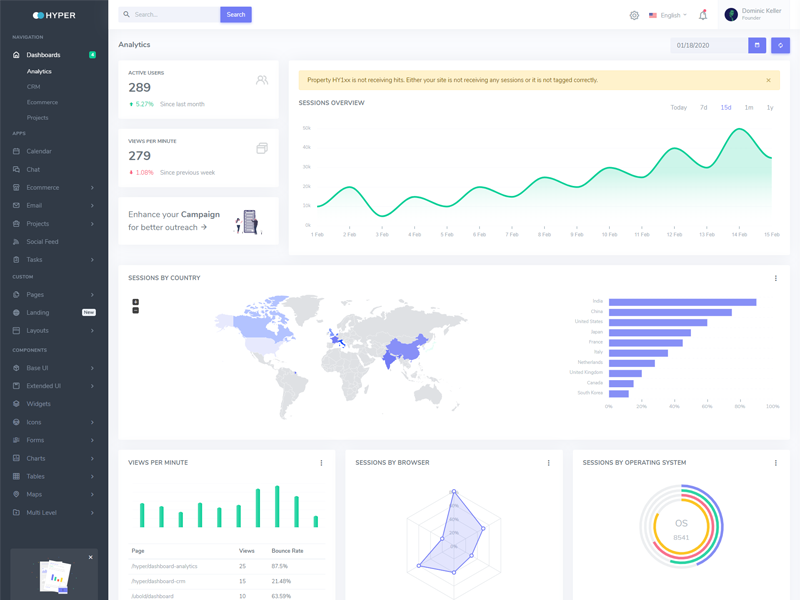Open Sessions by Country options menu

coord(775,278)
